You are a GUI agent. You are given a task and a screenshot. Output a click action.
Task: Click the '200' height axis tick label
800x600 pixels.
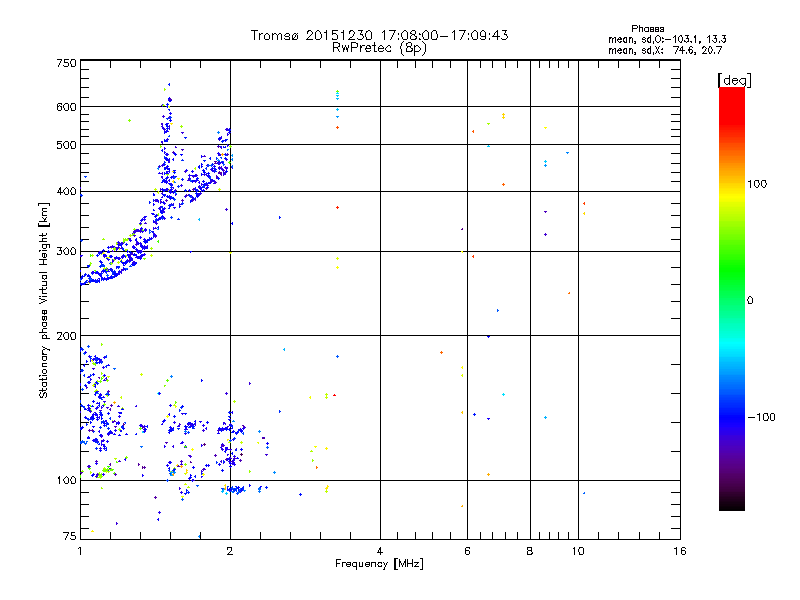pos(66,336)
